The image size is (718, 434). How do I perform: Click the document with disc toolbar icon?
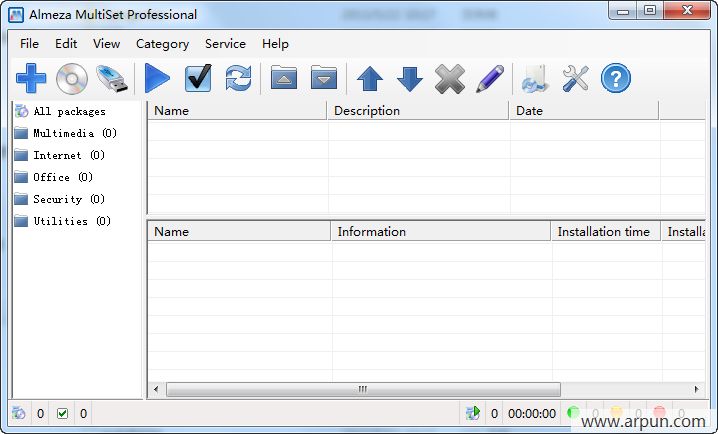535,79
